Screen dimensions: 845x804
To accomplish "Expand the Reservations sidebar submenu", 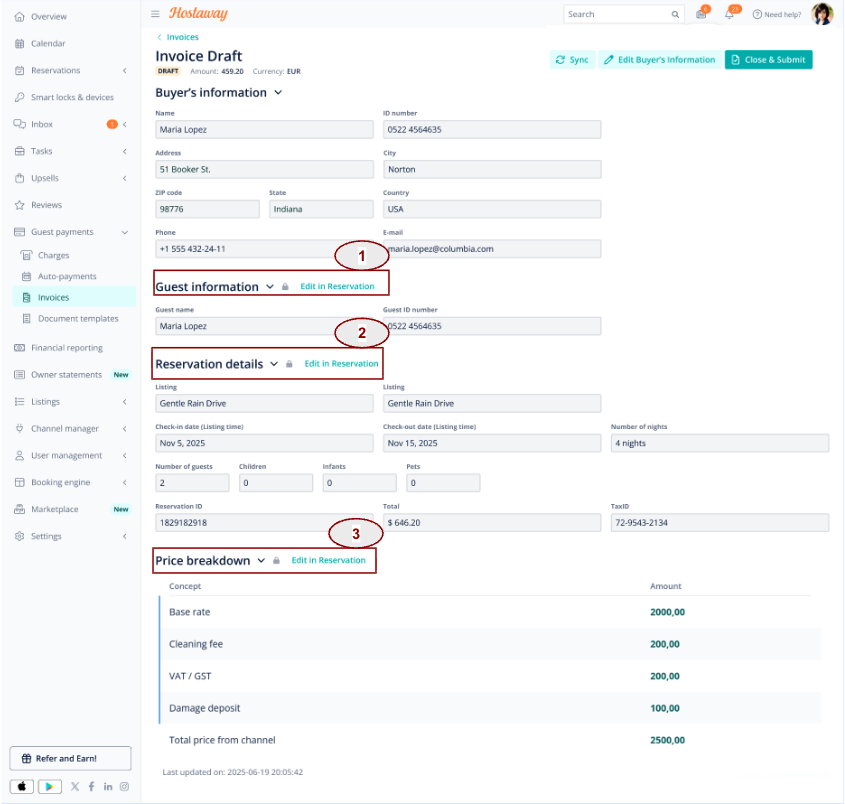I will [124, 71].
